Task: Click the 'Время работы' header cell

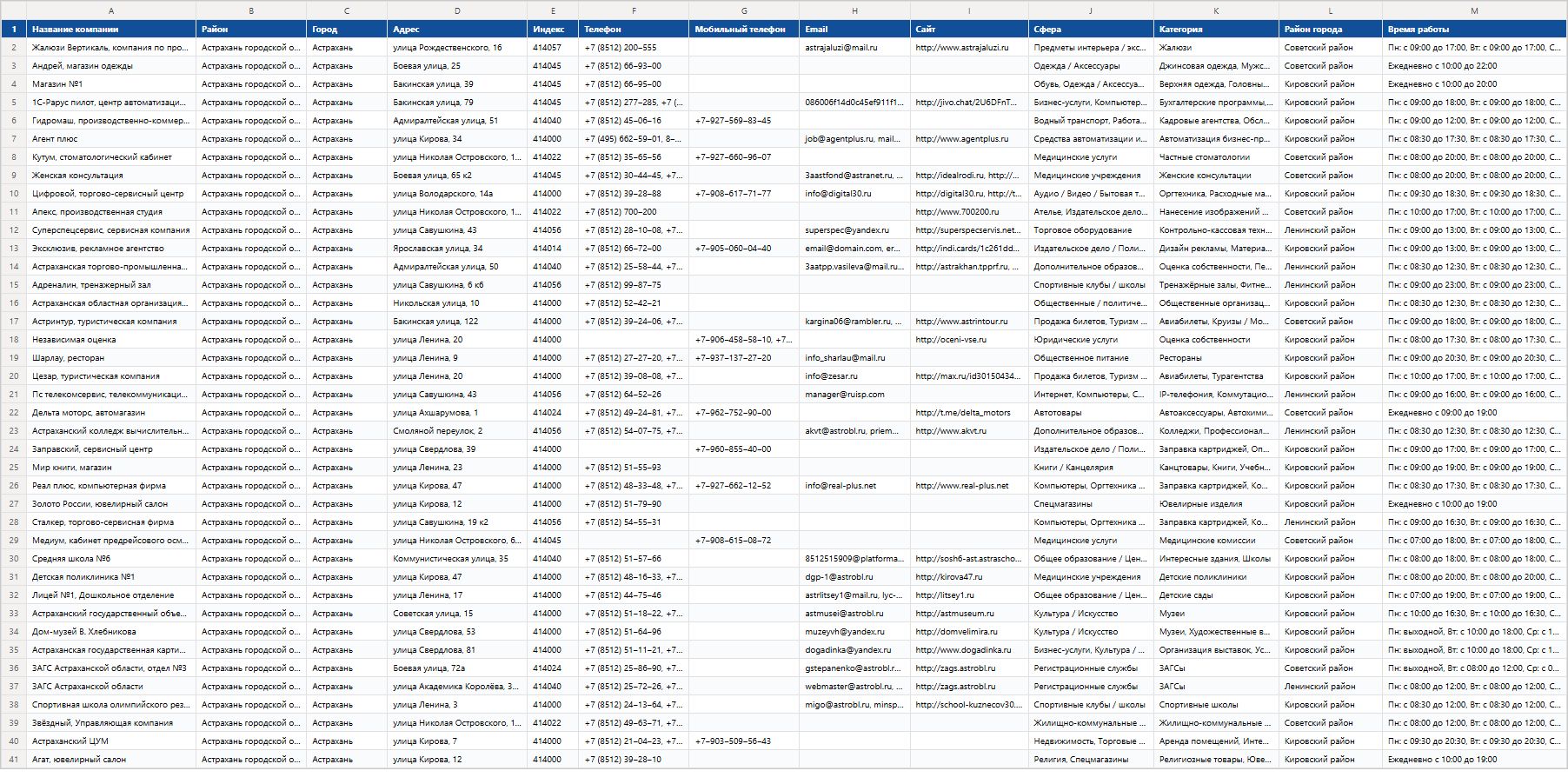Action: tap(1474, 30)
